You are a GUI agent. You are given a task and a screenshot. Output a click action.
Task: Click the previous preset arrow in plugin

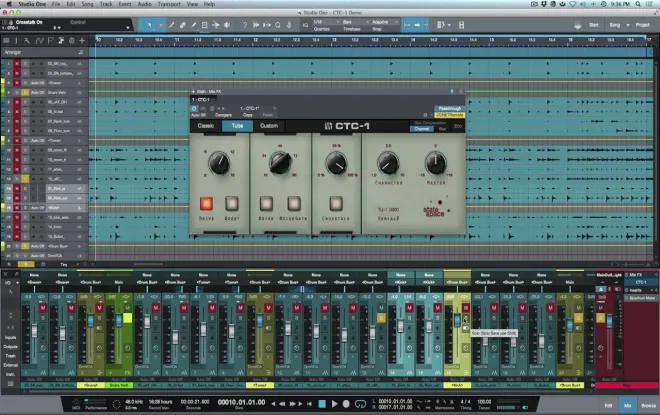[218, 109]
